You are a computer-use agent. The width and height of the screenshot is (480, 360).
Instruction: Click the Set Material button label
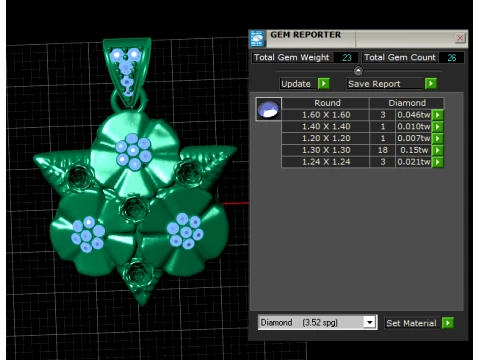[411, 323]
